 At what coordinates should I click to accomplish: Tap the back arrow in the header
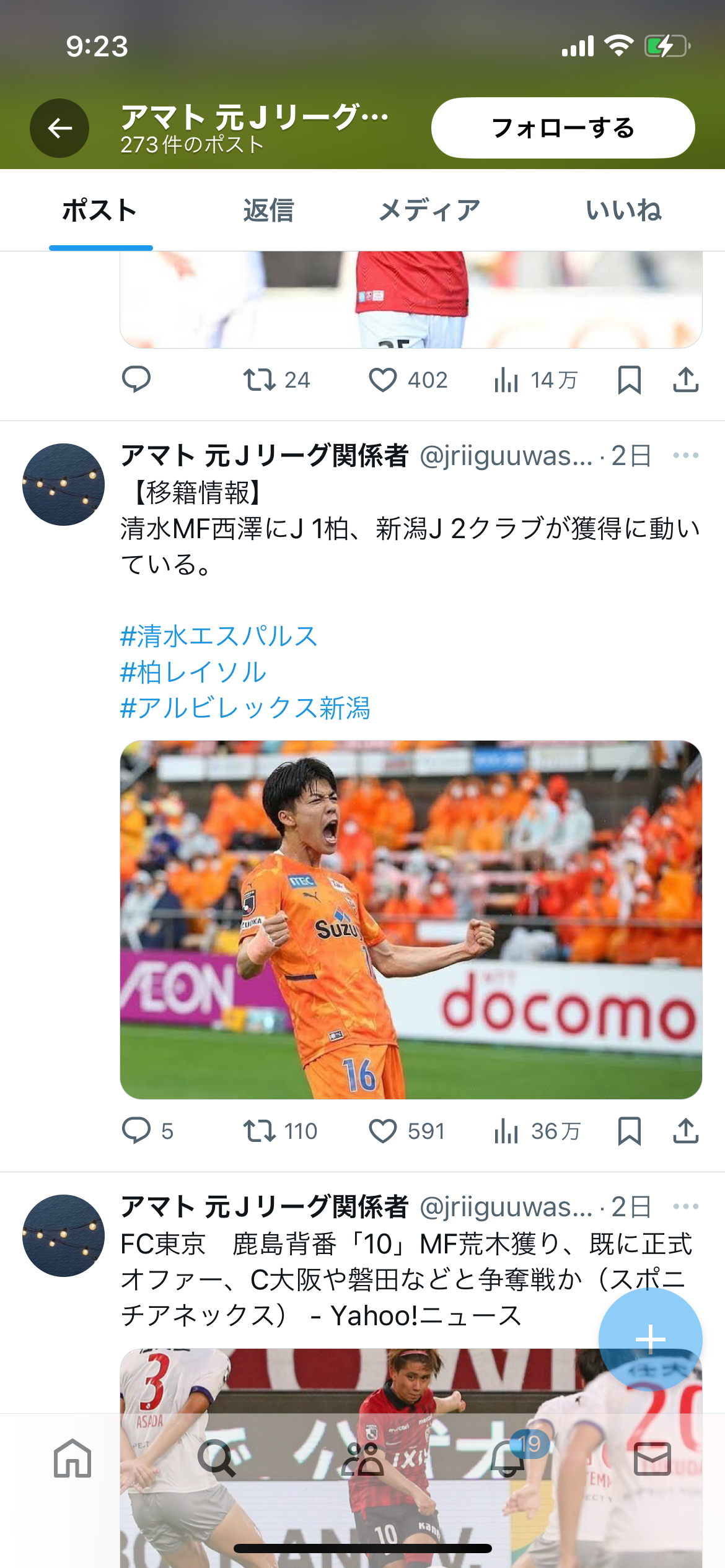point(59,128)
